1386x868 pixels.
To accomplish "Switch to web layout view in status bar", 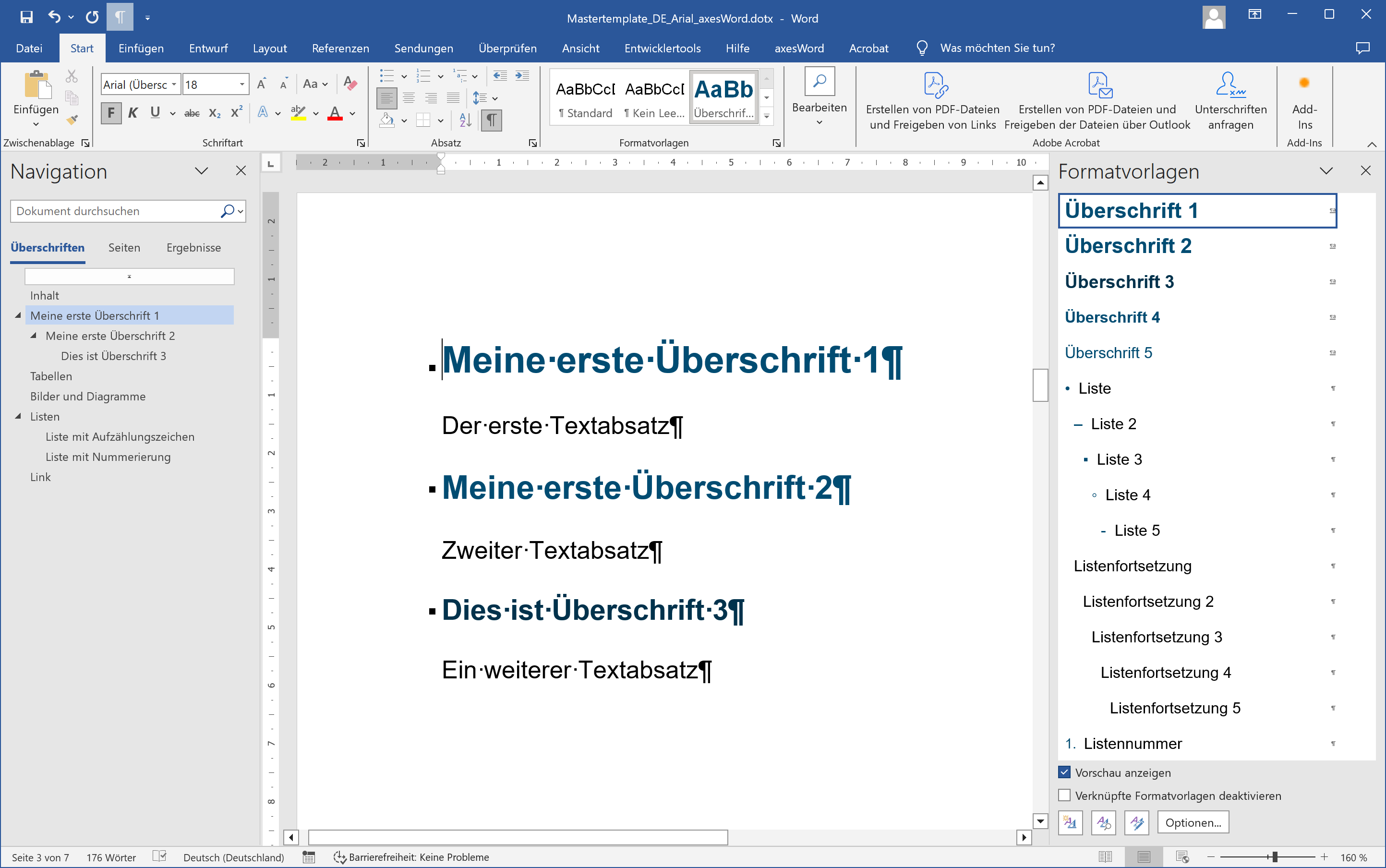I will pos(1181,857).
